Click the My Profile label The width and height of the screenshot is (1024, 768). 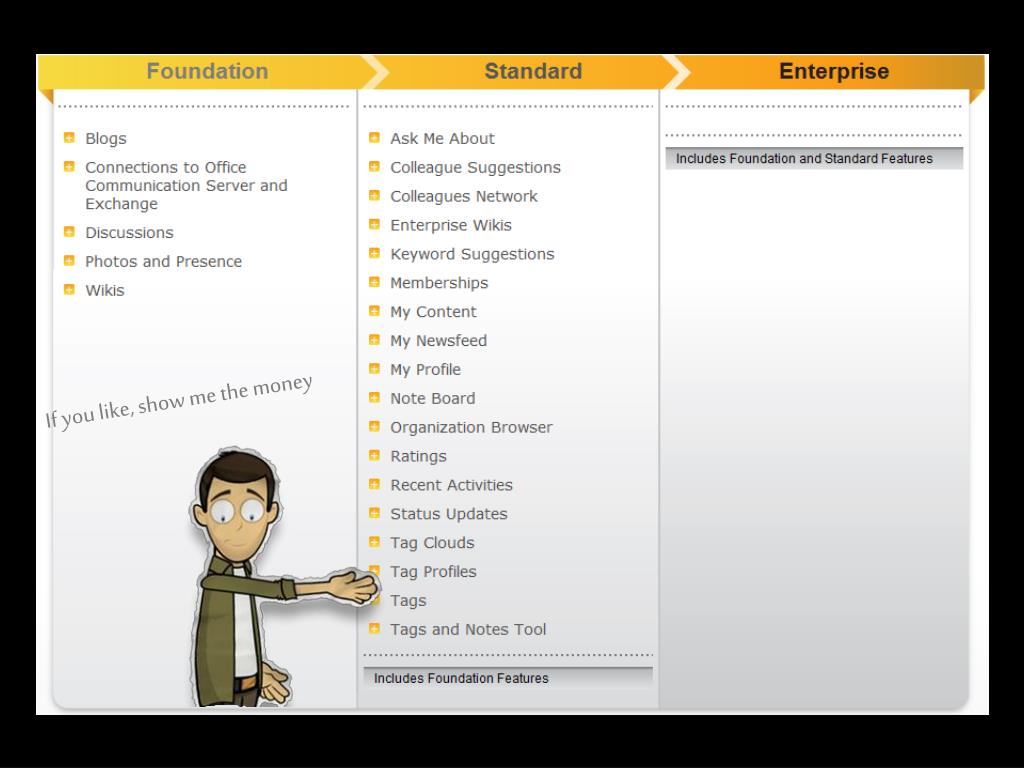(425, 370)
